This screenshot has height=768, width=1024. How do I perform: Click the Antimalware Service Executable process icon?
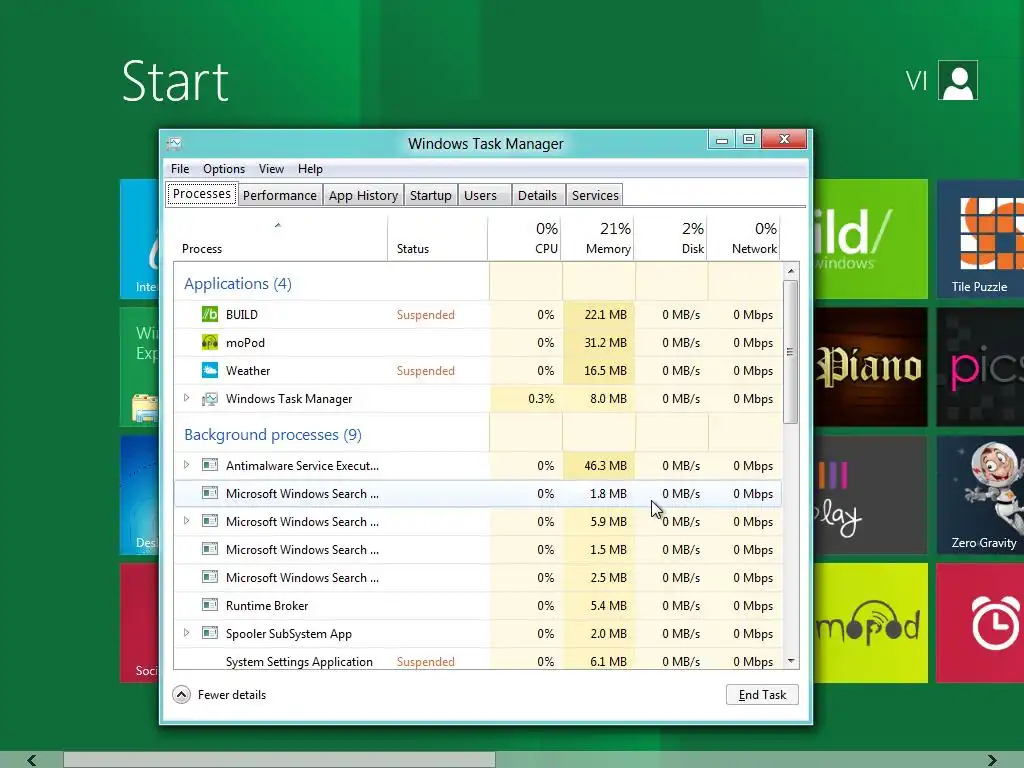point(210,466)
